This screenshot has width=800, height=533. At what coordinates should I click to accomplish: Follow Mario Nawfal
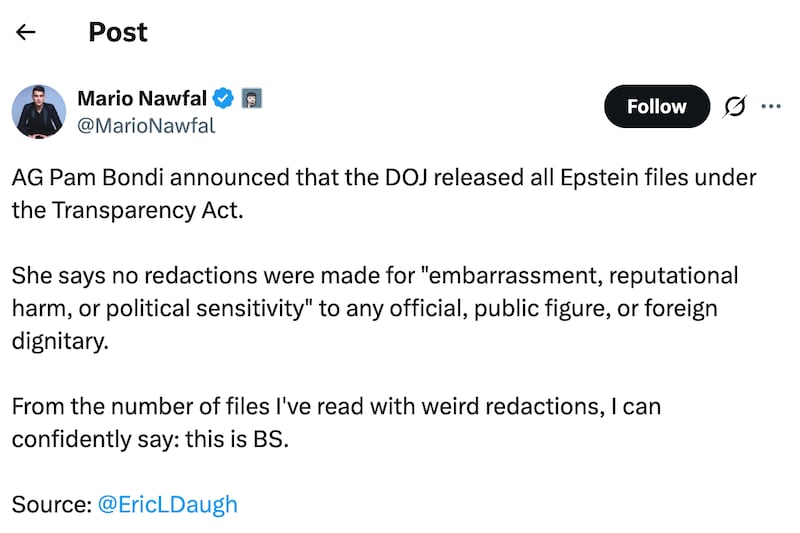pos(656,107)
